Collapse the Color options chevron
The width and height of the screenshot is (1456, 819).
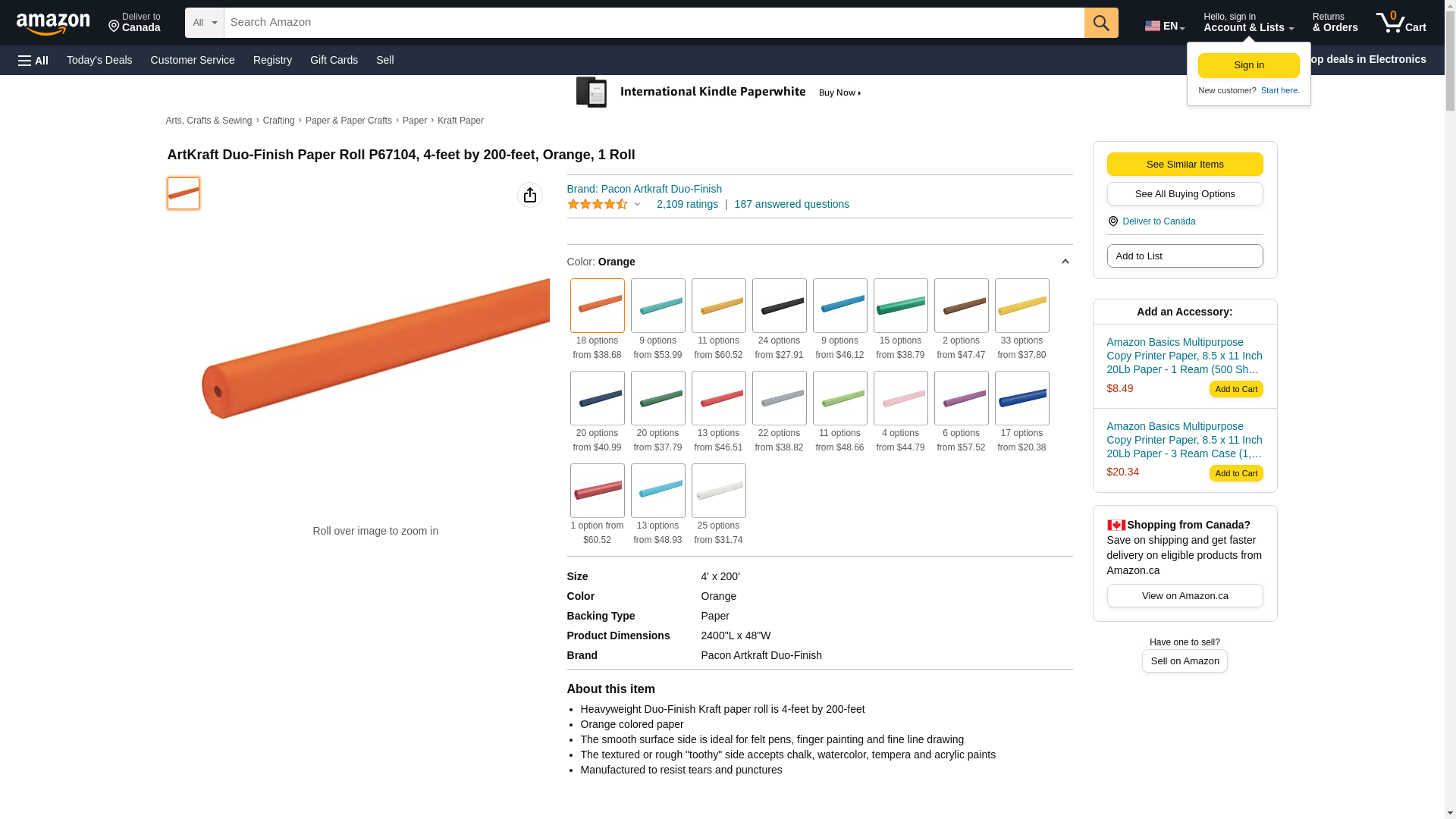(x=1065, y=262)
